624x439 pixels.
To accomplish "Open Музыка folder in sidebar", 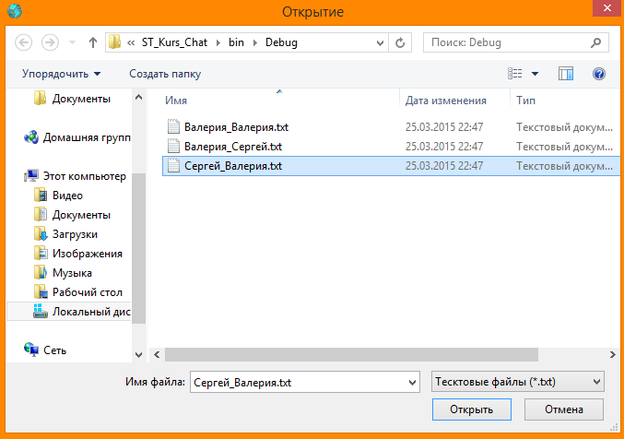I will [72, 273].
